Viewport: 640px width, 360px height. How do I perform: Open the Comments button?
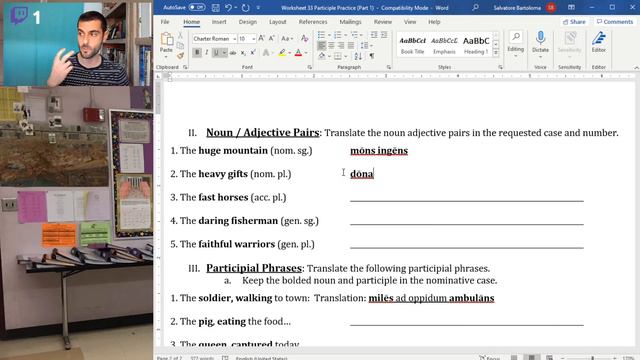click(615, 22)
